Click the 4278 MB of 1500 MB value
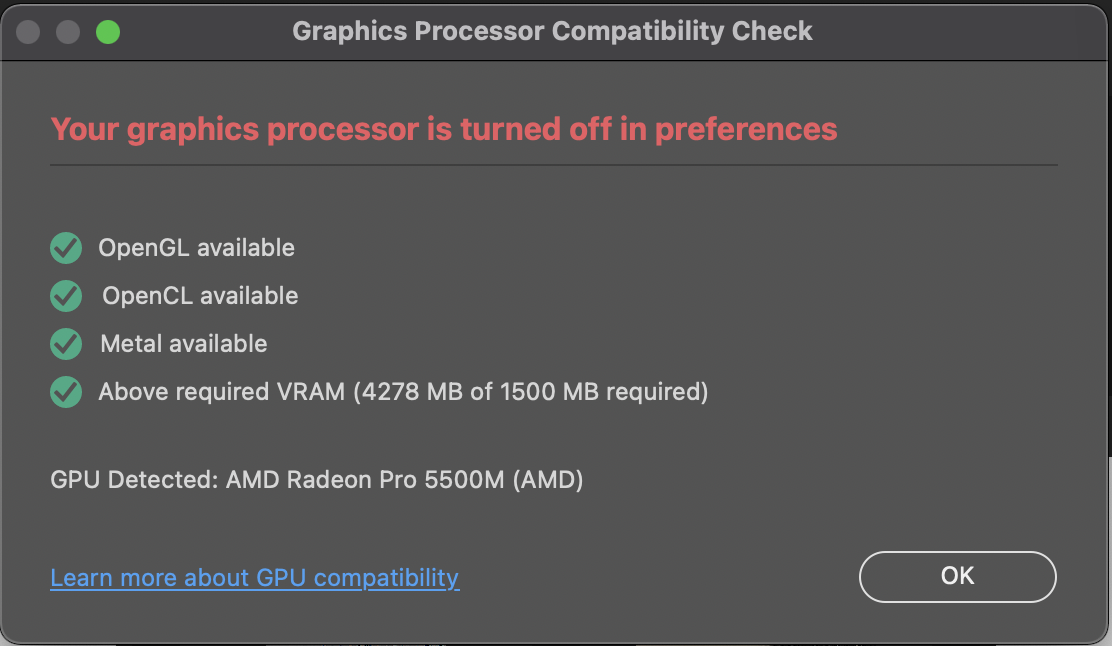This screenshot has width=1112, height=646. coord(530,391)
